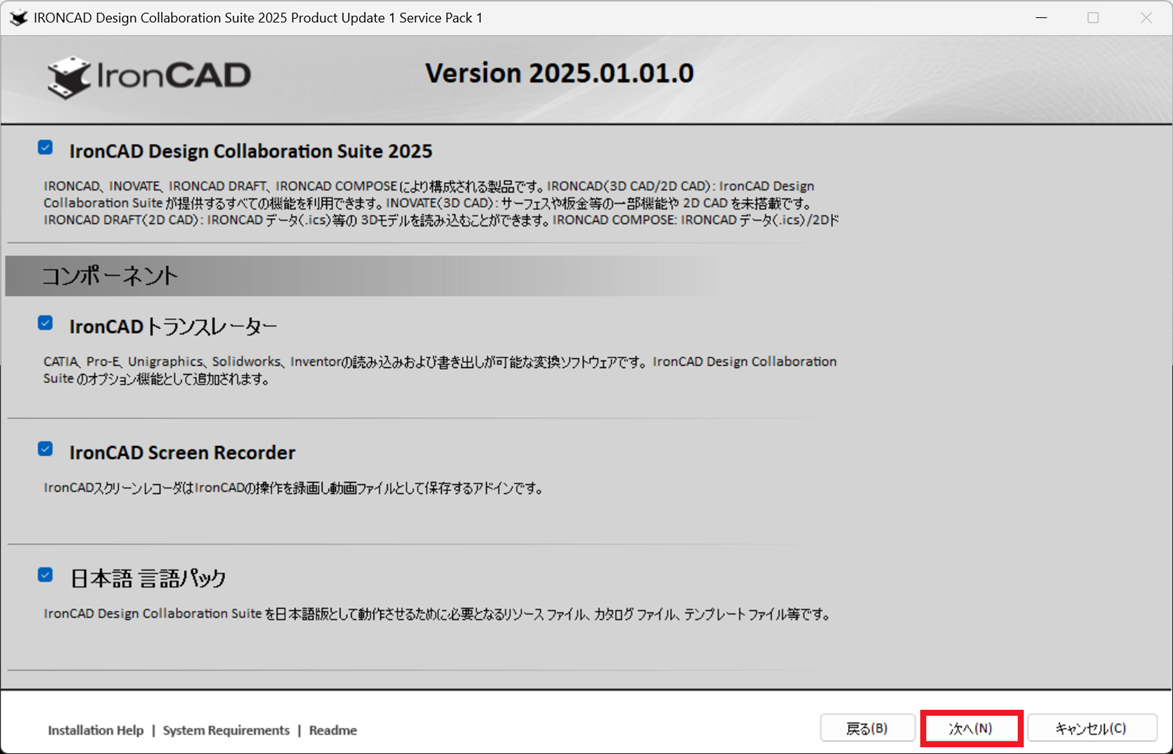Click the IronCAD logo in the header banner
The image size is (1173, 754).
(x=149, y=76)
